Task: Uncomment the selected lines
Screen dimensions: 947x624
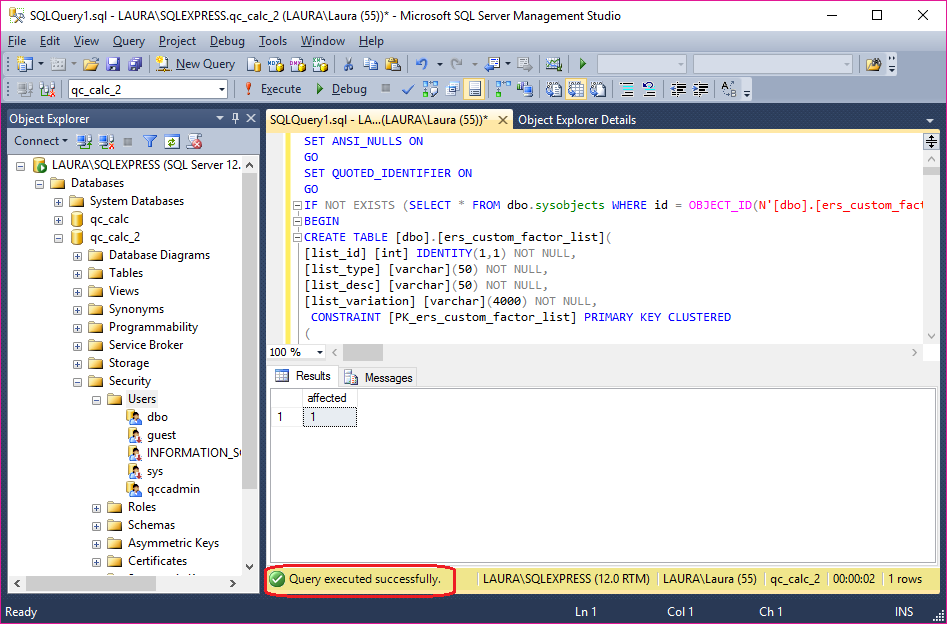Action: point(649,89)
